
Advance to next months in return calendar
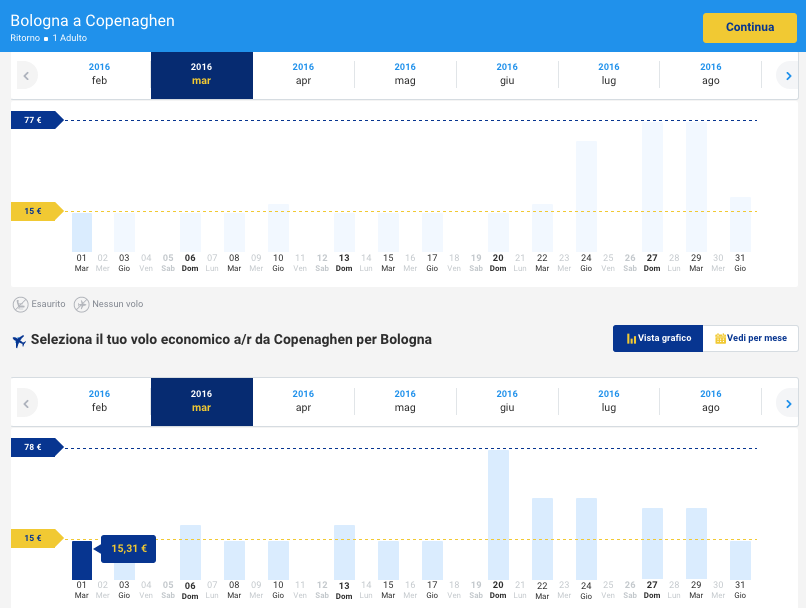[788, 402]
